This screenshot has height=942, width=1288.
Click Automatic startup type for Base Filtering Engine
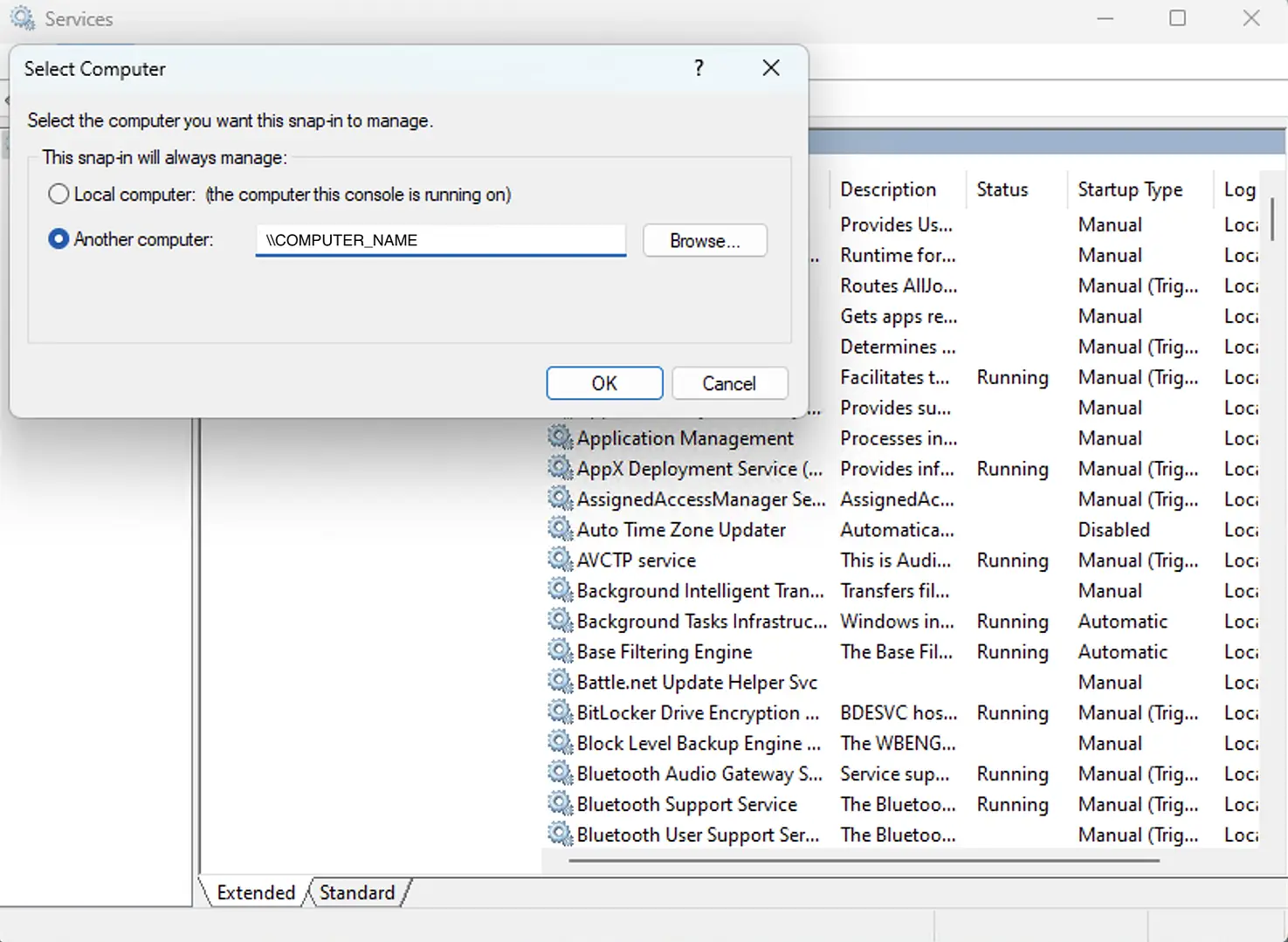pyautogui.click(x=1122, y=652)
